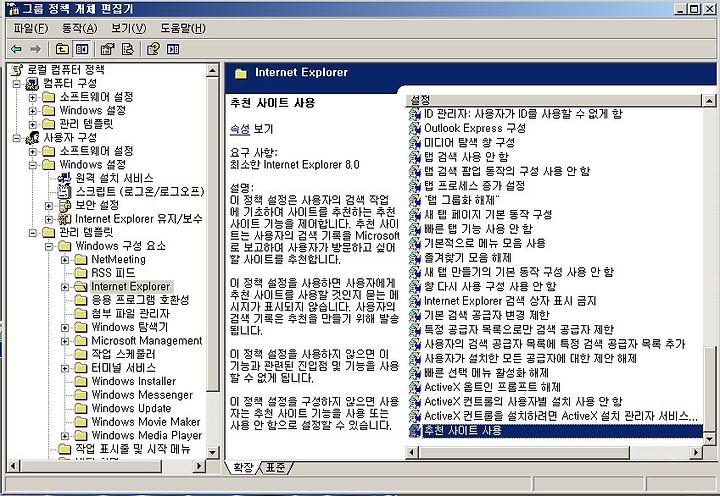
Task: Click the 'Internet Explorer 유지/보수' icon
Action: [65, 219]
